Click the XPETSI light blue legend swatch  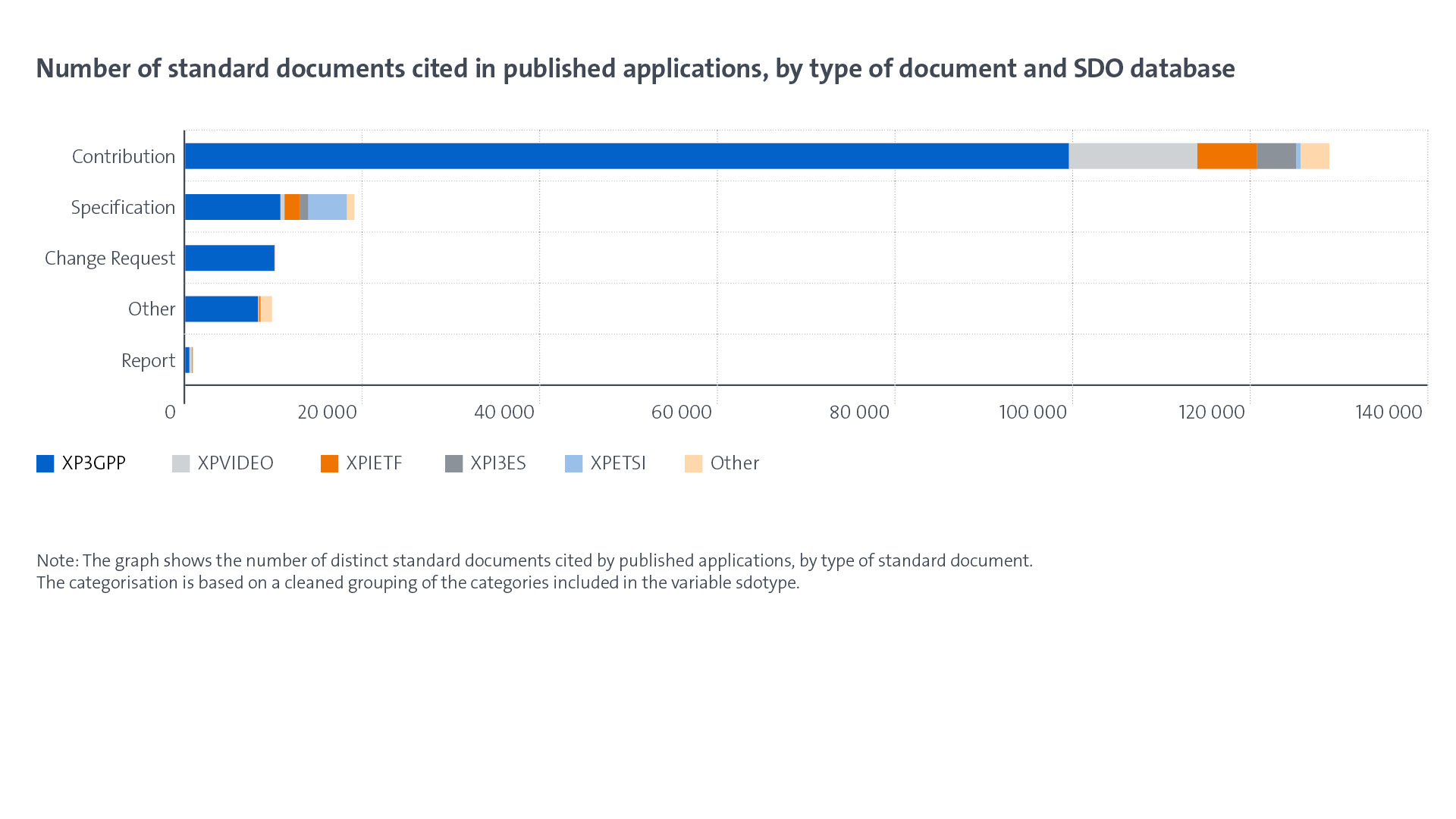573,463
